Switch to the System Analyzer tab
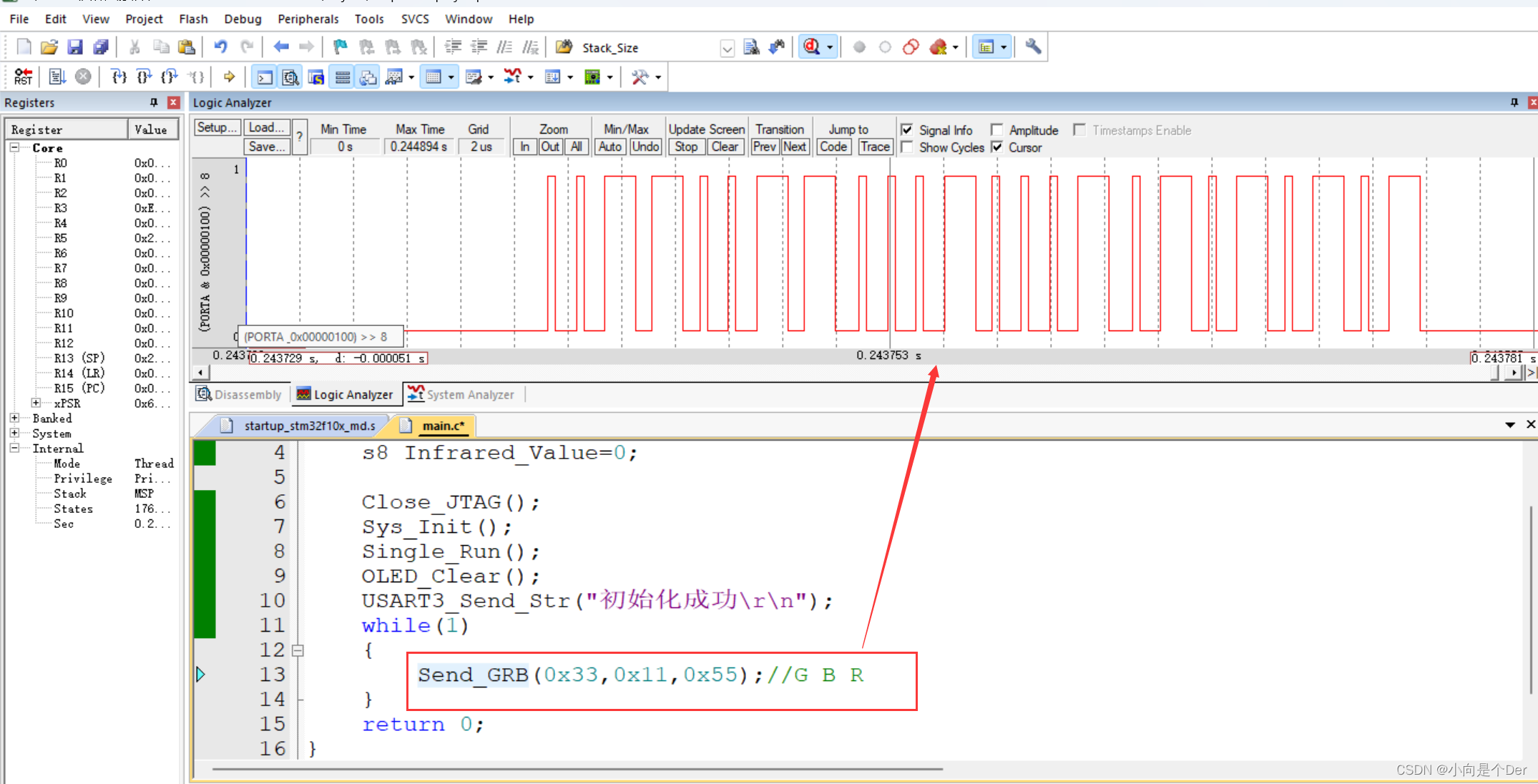 (462, 394)
